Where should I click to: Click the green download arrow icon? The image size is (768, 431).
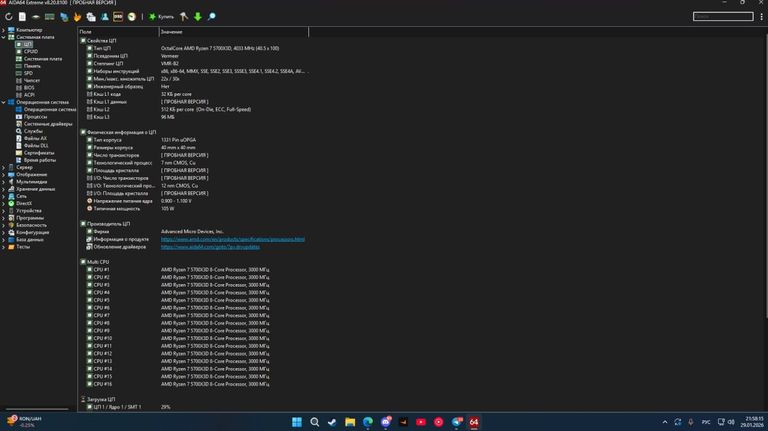tap(197, 17)
